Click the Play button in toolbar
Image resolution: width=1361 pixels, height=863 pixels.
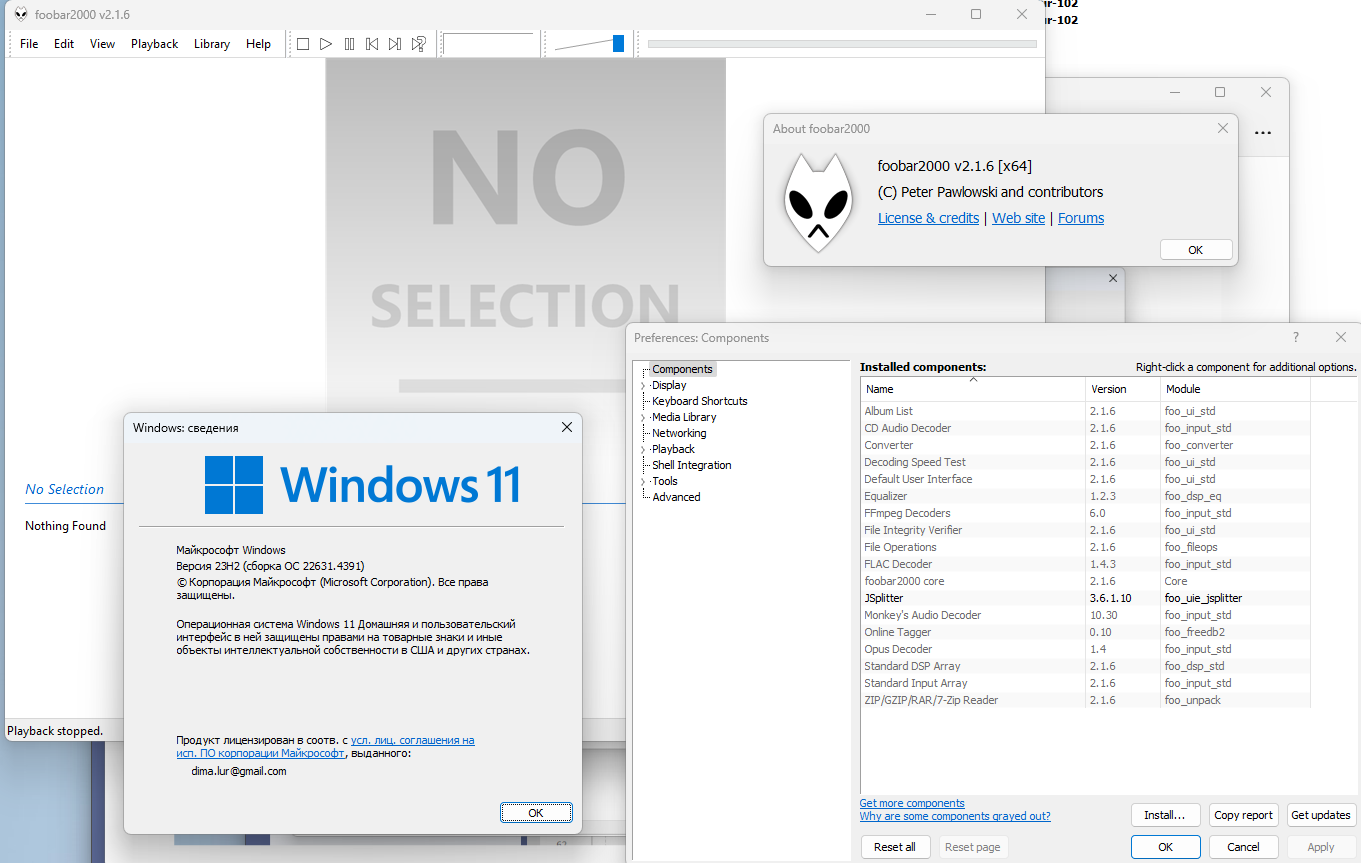point(326,44)
